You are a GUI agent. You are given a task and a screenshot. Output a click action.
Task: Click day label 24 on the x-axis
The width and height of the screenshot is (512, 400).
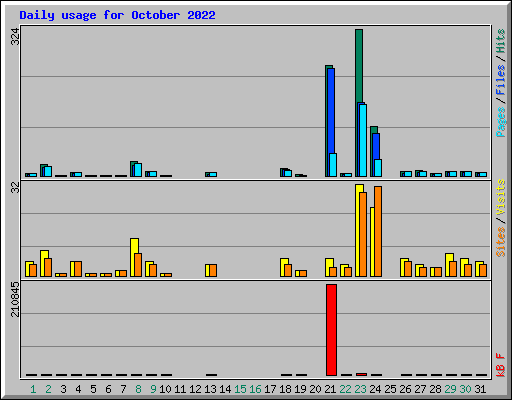point(375,389)
